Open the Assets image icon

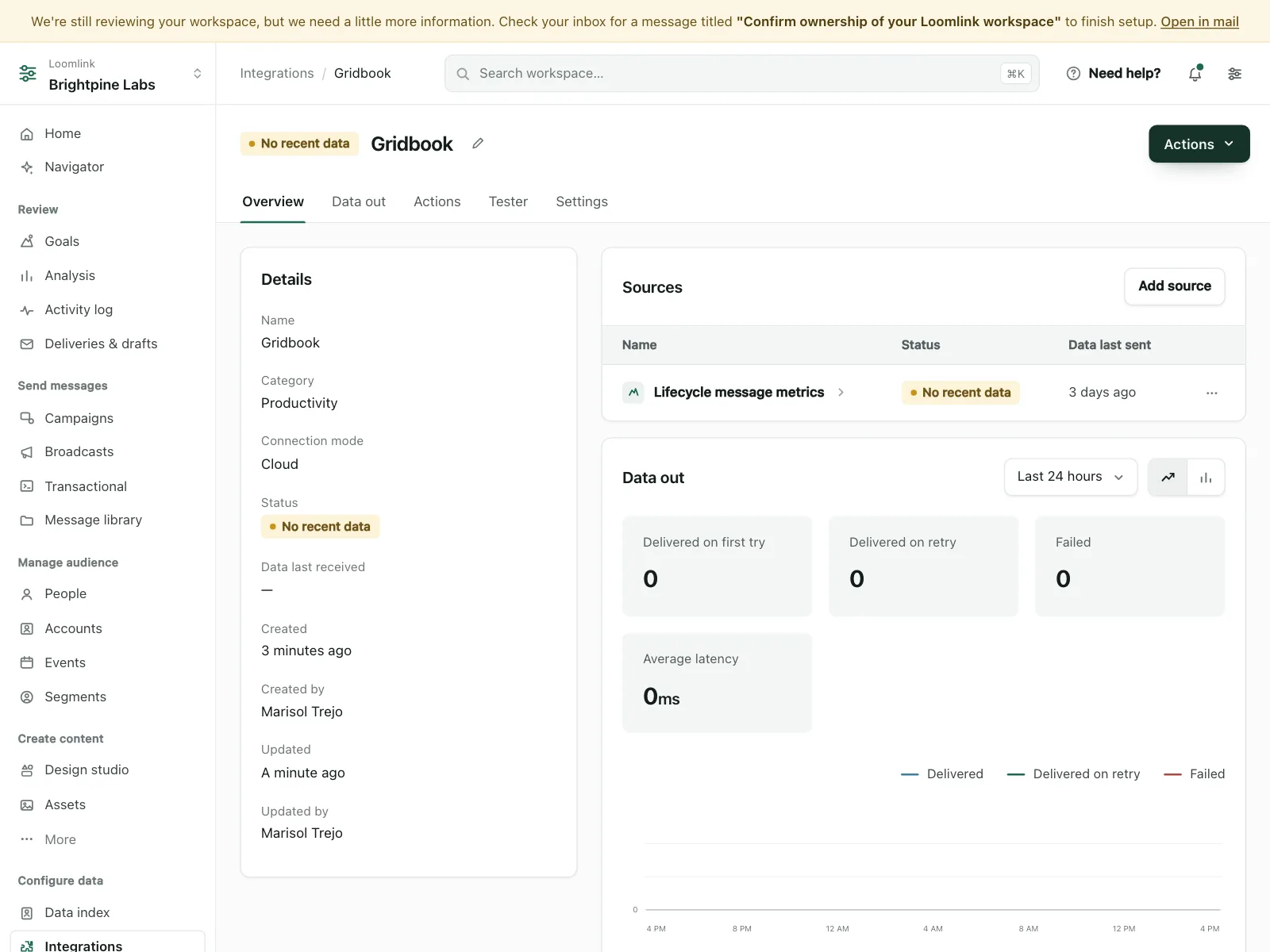click(x=27, y=805)
